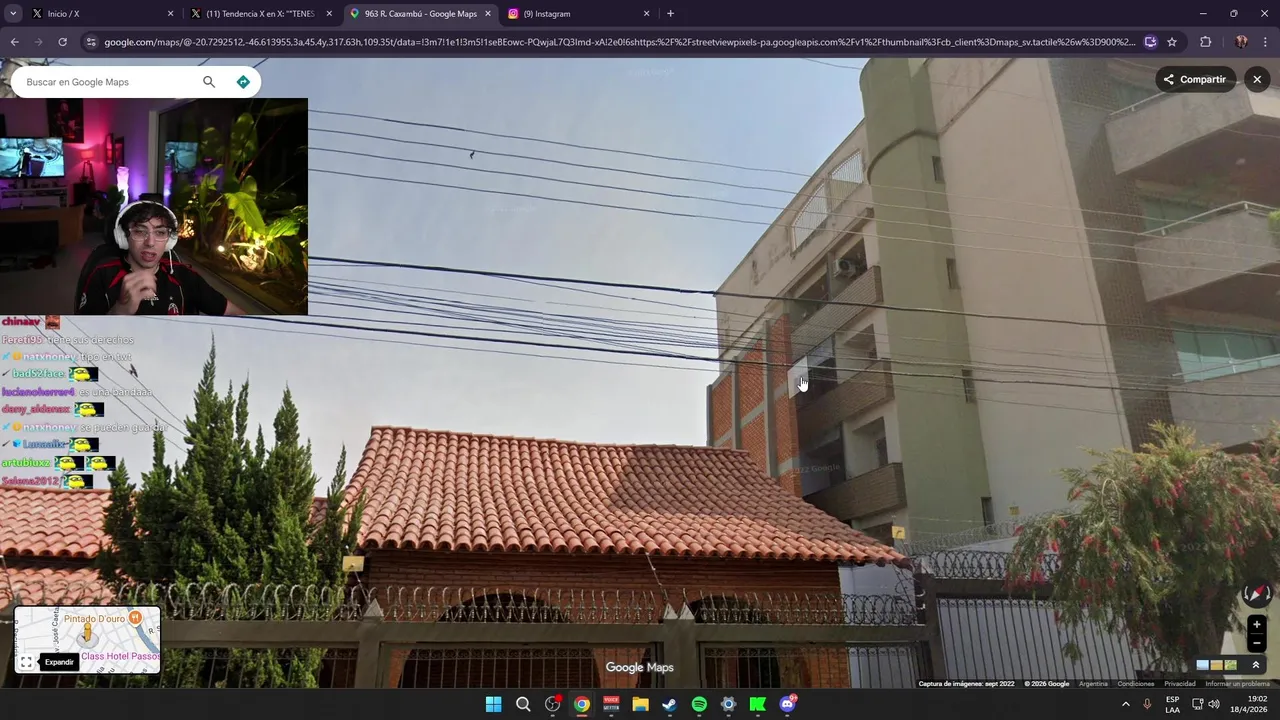1280x720 pixels.
Task: Click Informar un problema link
Action: 1237,684
